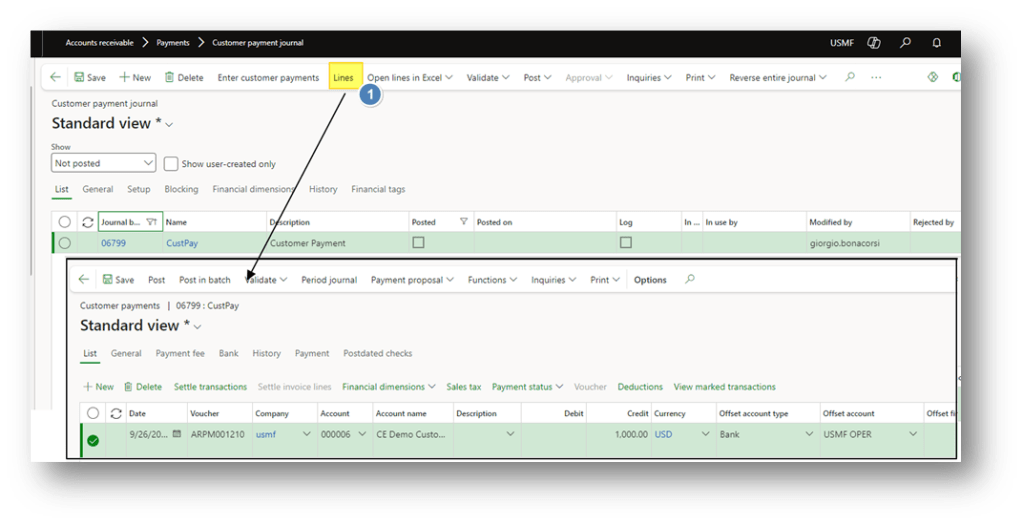The height and width of the screenshot is (524, 1023).
Task: Click the Save icon in the top toolbar
Action: (x=79, y=77)
